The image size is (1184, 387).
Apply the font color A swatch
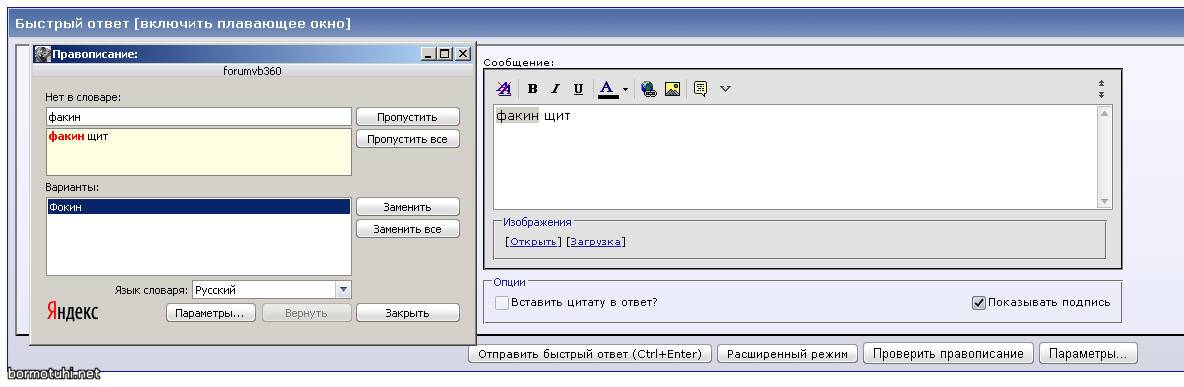(x=608, y=89)
